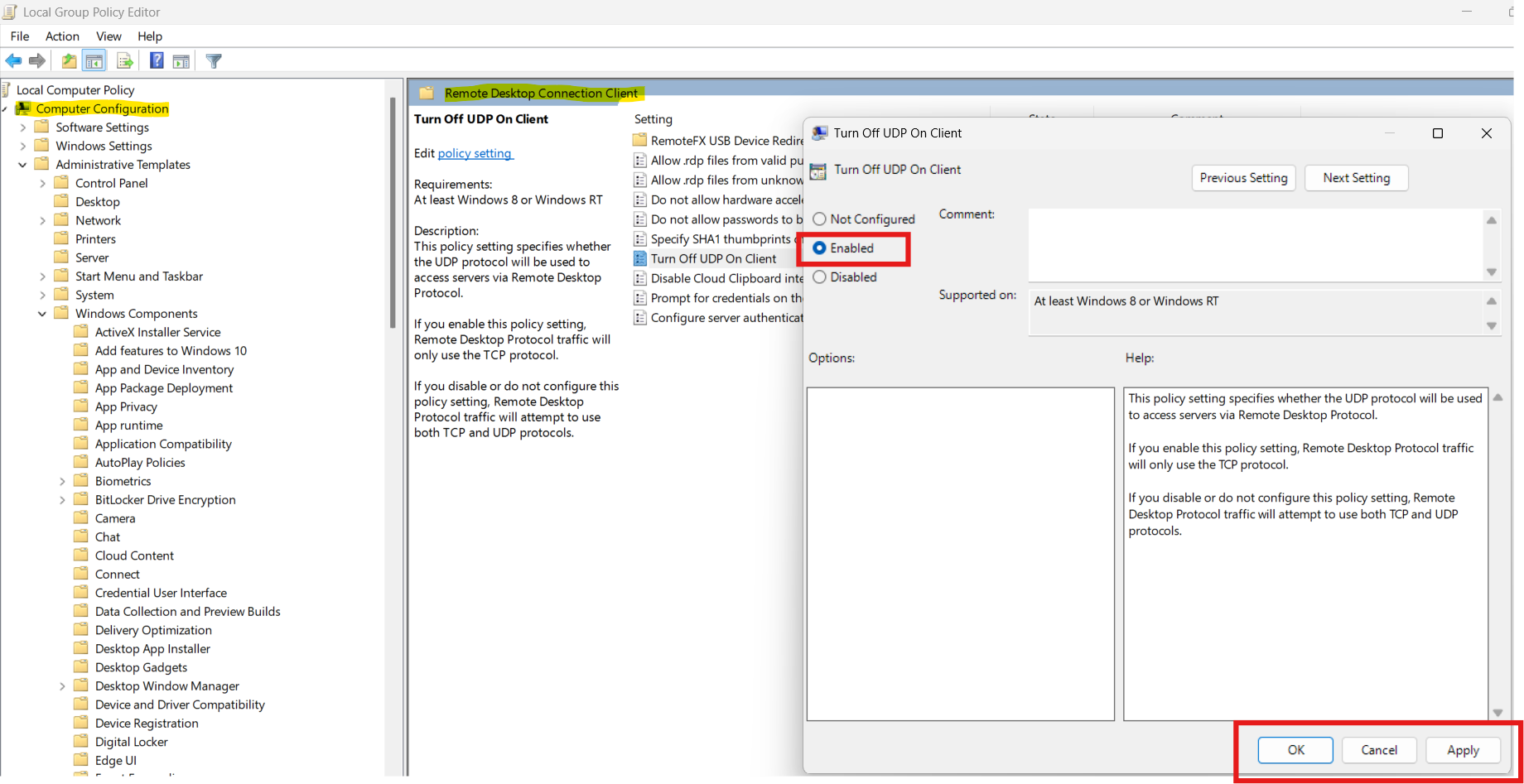Open the View menu
Screen dimensions: 1524x784
(x=109, y=36)
